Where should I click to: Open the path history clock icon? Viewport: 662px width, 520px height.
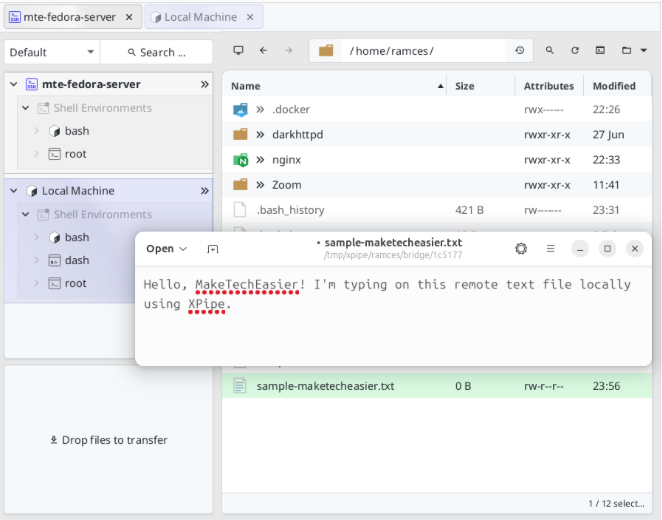point(520,51)
